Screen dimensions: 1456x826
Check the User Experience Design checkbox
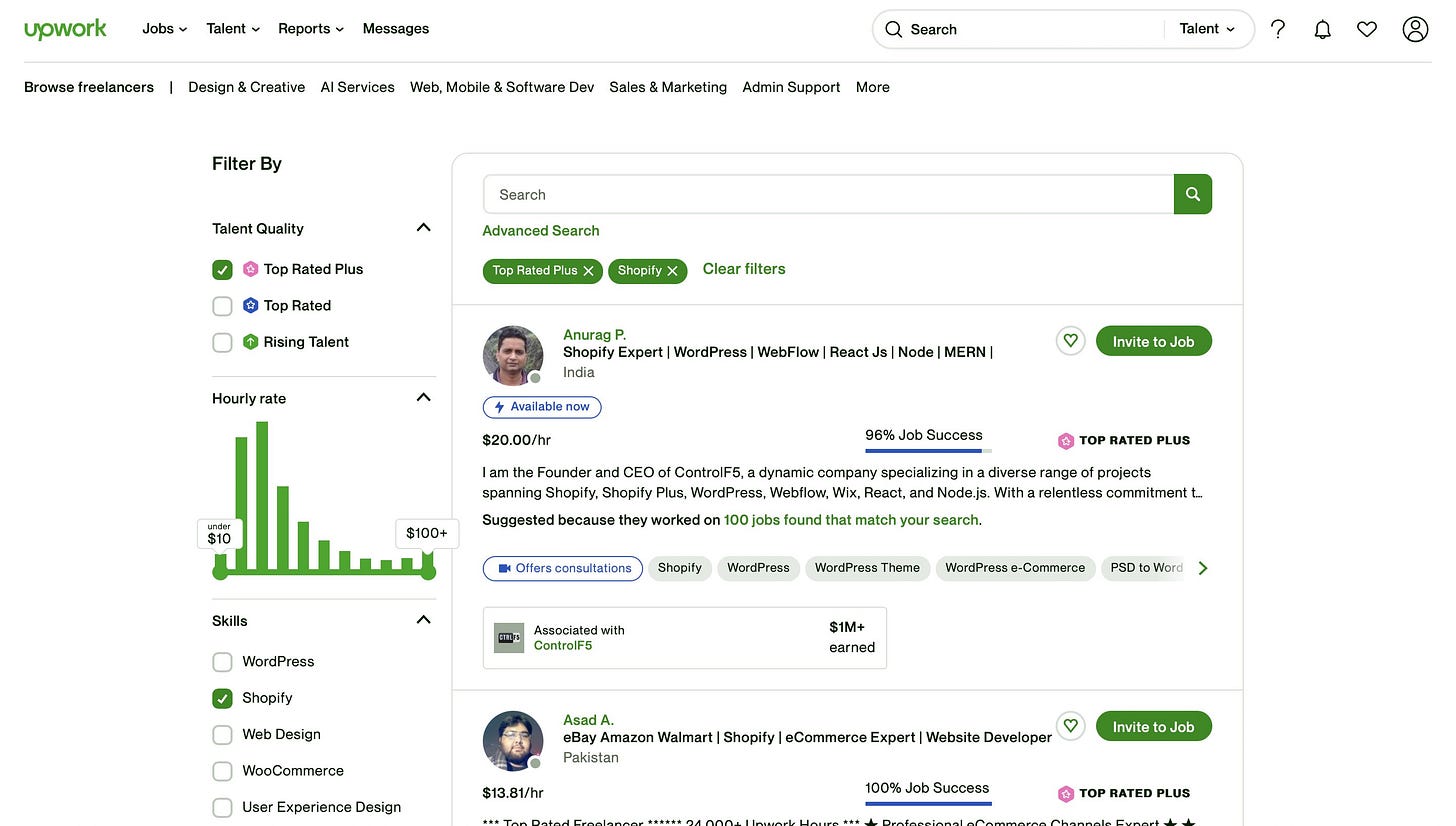click(222, 807)
